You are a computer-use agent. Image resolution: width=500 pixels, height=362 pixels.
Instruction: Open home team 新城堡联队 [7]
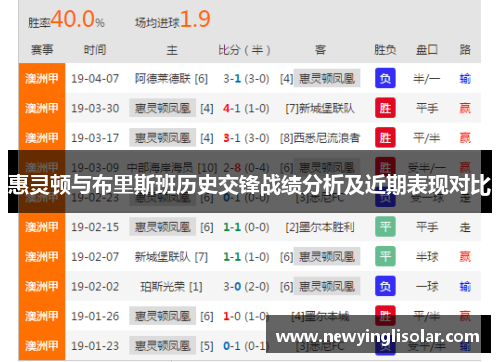[x=171, y=257]
